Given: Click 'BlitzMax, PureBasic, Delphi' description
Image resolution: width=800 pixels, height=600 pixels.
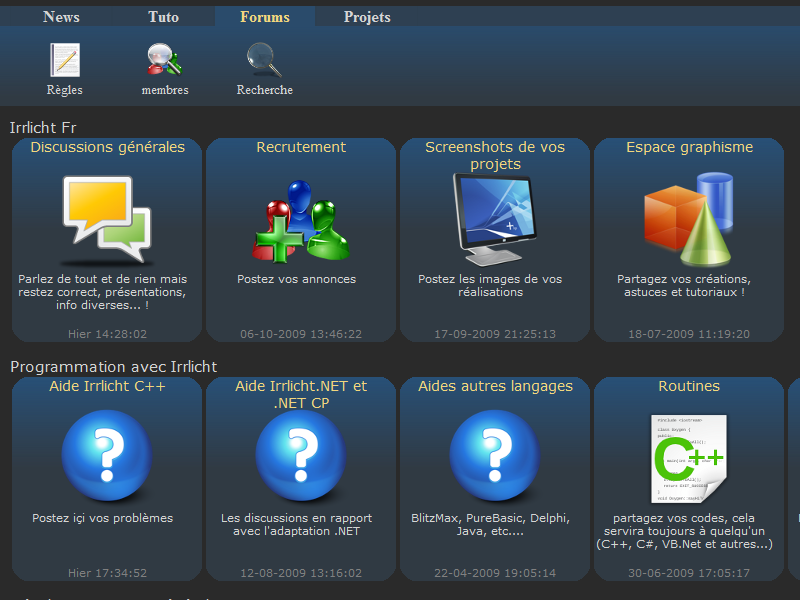Looking at the screenshot, I should tap(490, 524).
